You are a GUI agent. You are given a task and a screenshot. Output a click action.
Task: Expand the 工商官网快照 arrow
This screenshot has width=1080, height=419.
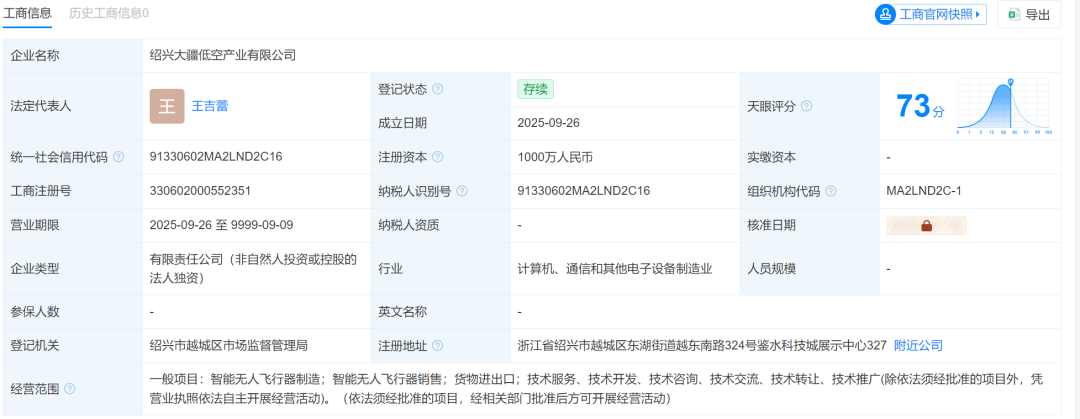pos(979,14)
